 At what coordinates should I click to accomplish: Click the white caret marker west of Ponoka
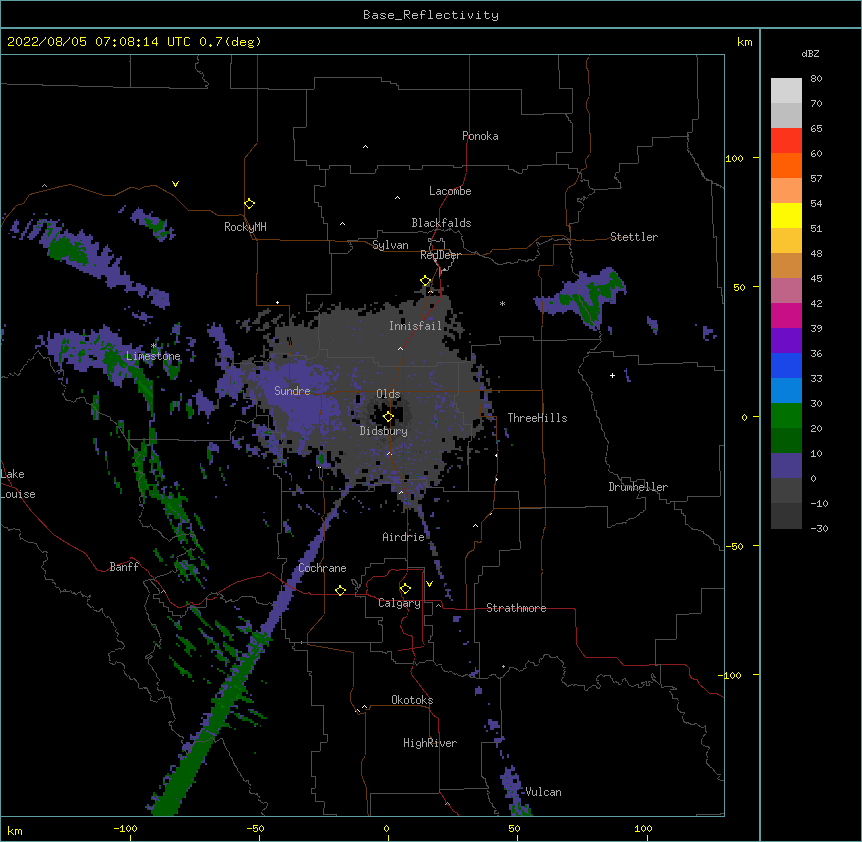366,147
